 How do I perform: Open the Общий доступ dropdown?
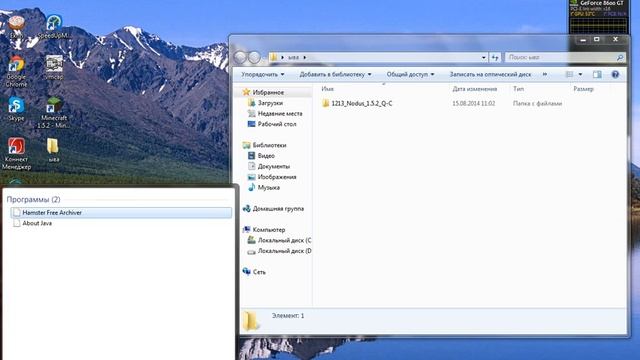click(x=410, y=74)
